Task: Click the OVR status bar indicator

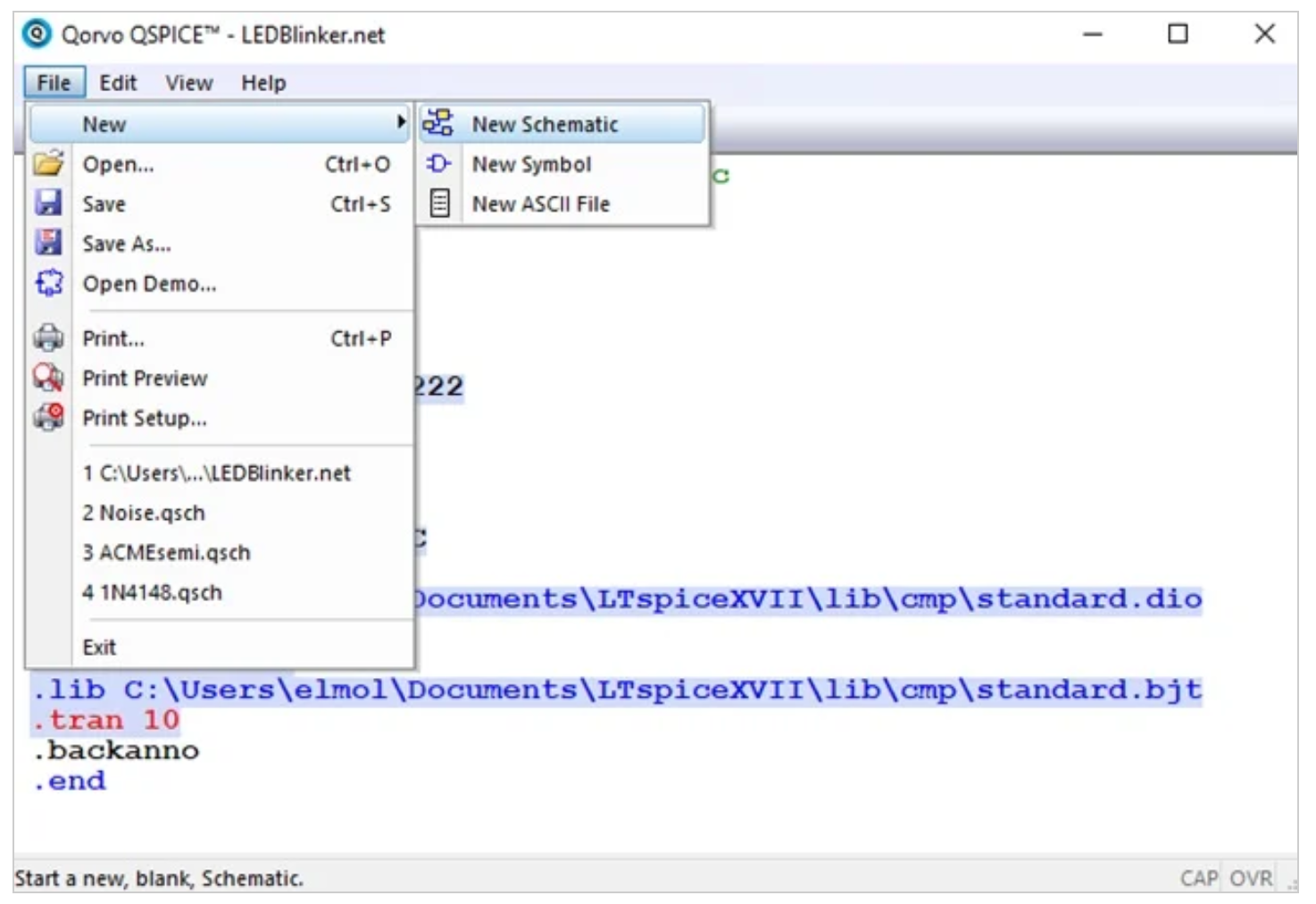Action: pyautogui.click(x=1251, y=878)
